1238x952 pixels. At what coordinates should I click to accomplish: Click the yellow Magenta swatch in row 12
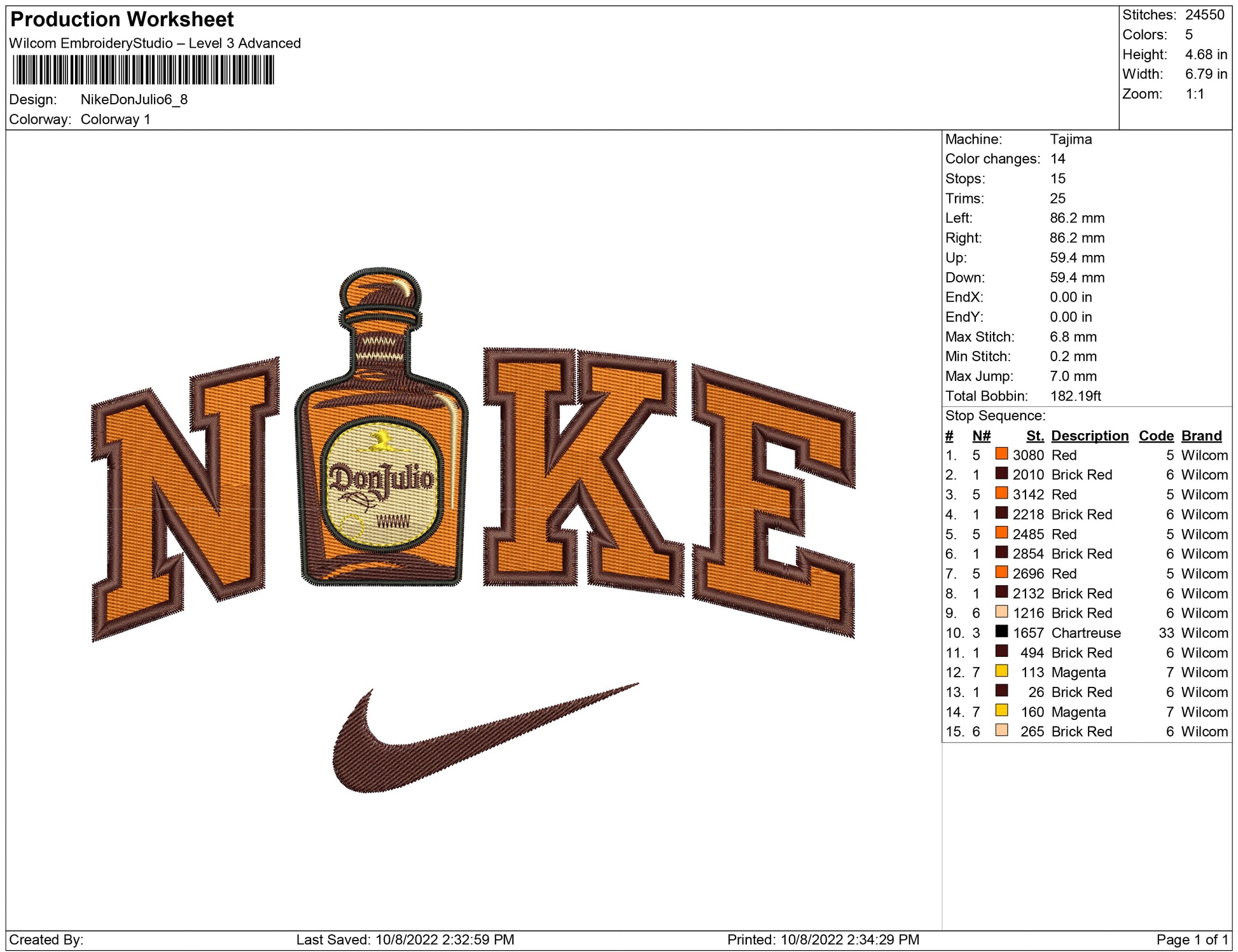(1001, 670)
